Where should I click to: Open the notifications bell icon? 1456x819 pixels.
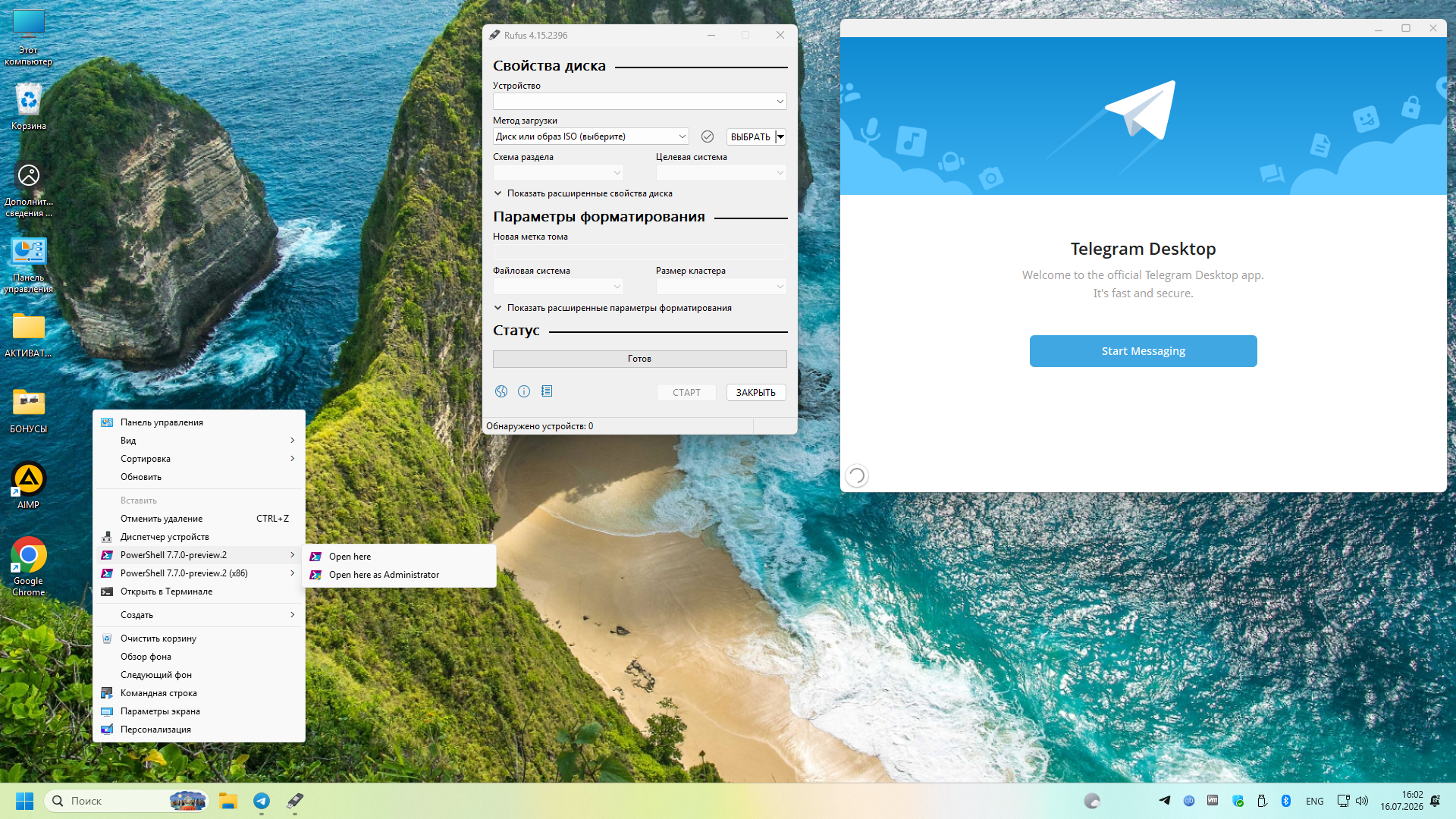click(x=1435, y=801)
